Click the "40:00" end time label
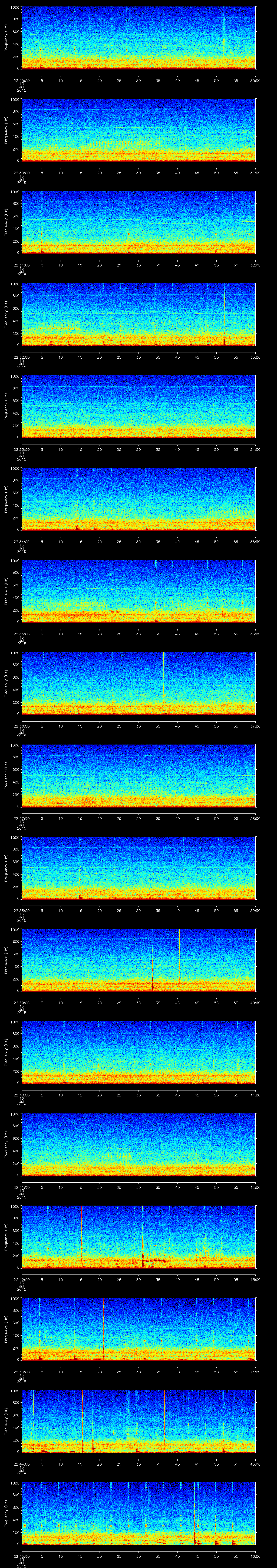 coord(255,1003)
